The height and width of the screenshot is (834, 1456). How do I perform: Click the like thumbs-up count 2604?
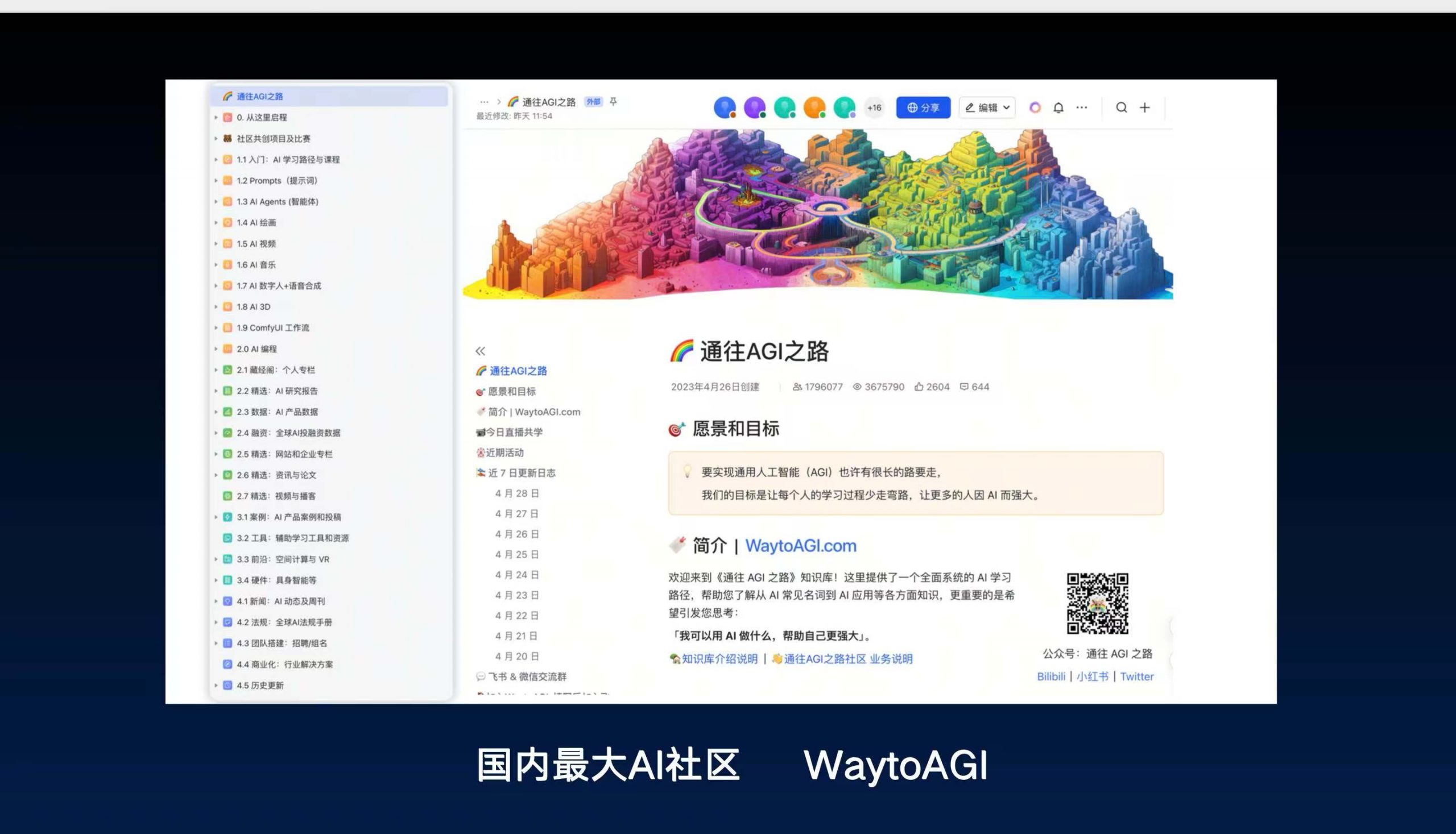(932, 387)
